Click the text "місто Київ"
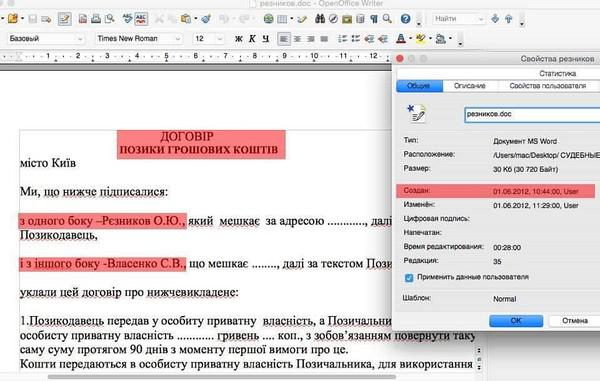The height and width of the screenshot is (381, 600). click(48, 163)
